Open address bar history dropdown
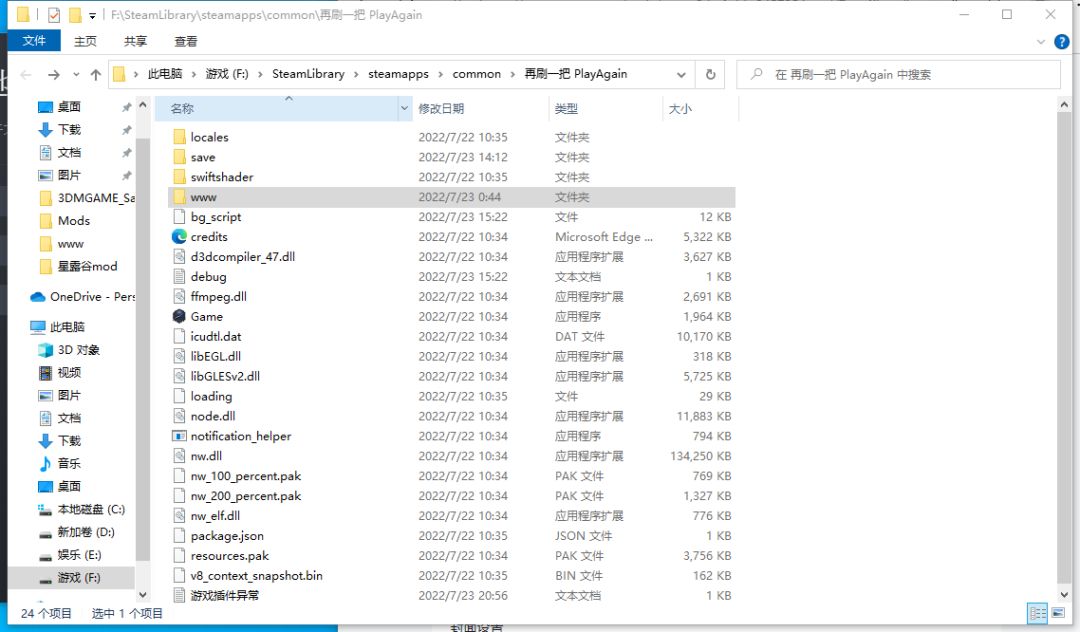 pyautogui.click(x=681, y=74)
